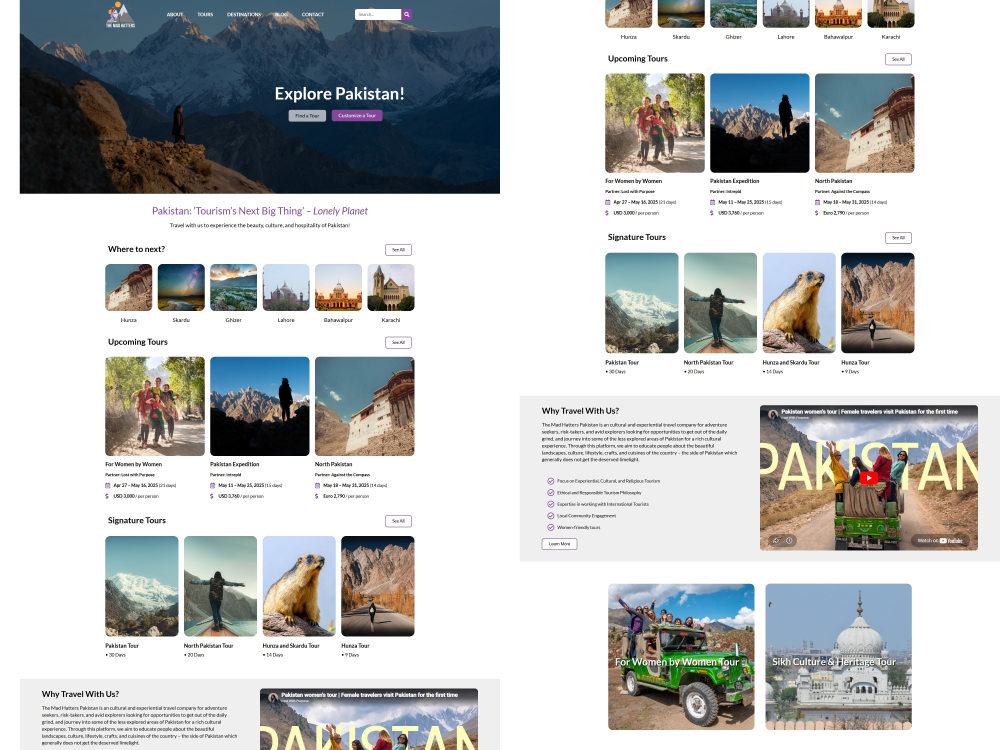
Task: Click Pakistan Expedition title in right mockup
Action: [x=735, y=181]
